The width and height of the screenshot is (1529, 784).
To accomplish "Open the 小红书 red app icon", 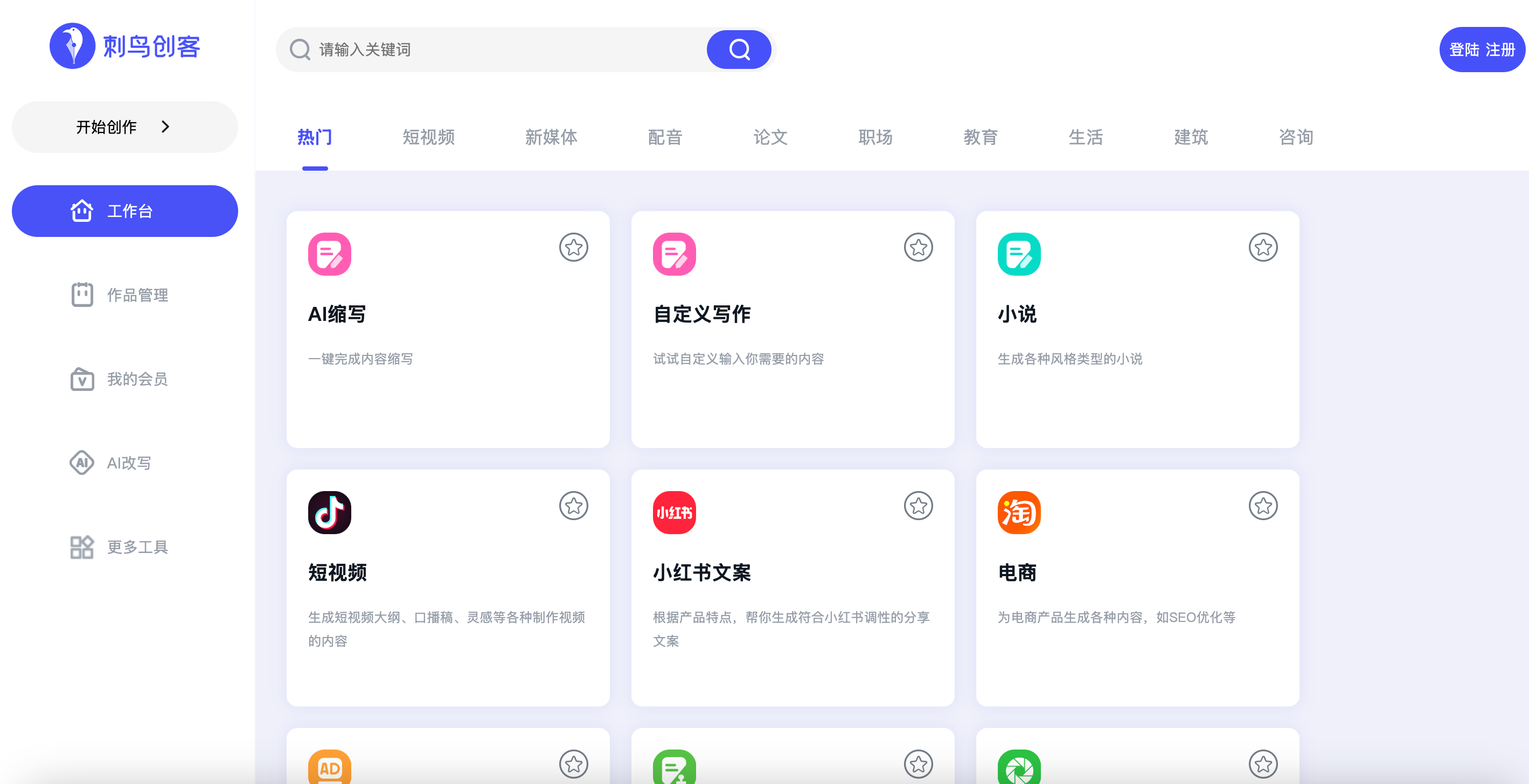I will point(675,513).
